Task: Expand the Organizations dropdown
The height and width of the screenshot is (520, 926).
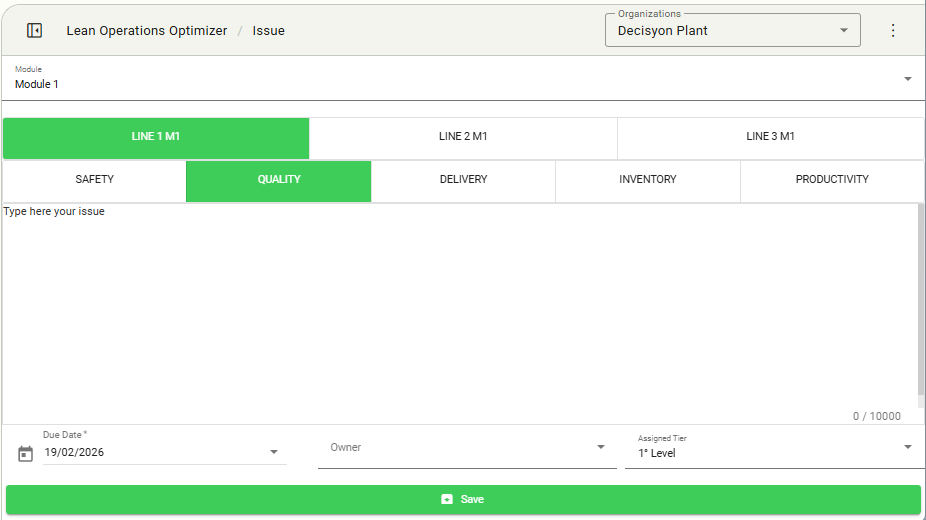Action: click(x=844, y=31)
